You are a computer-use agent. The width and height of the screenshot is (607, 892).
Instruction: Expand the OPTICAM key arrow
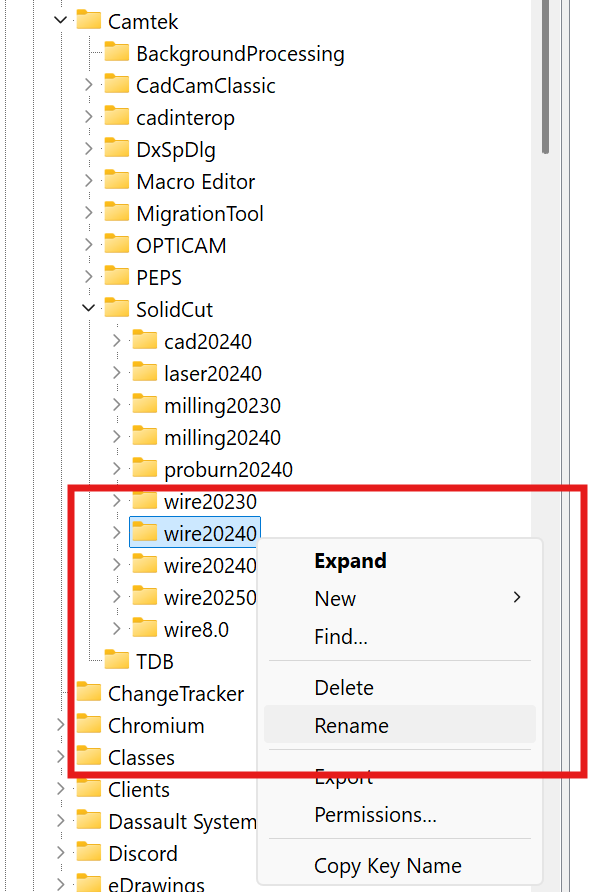point(89,245)
